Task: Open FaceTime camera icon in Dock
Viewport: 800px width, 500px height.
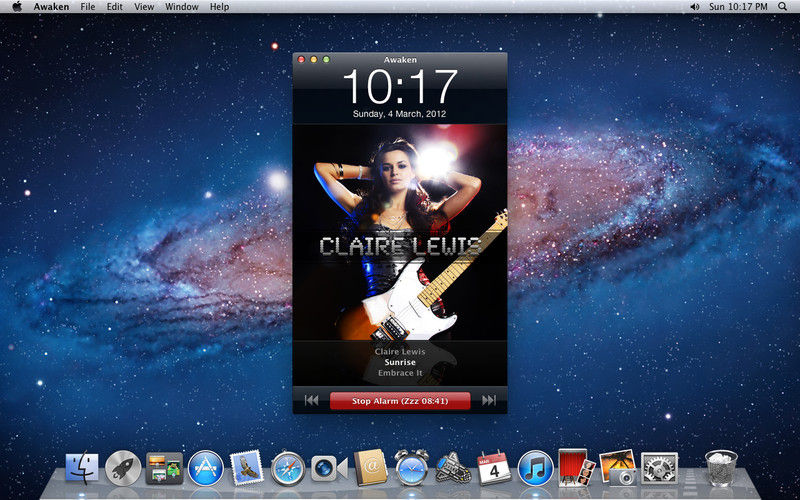Action: (x=329, y=468)
